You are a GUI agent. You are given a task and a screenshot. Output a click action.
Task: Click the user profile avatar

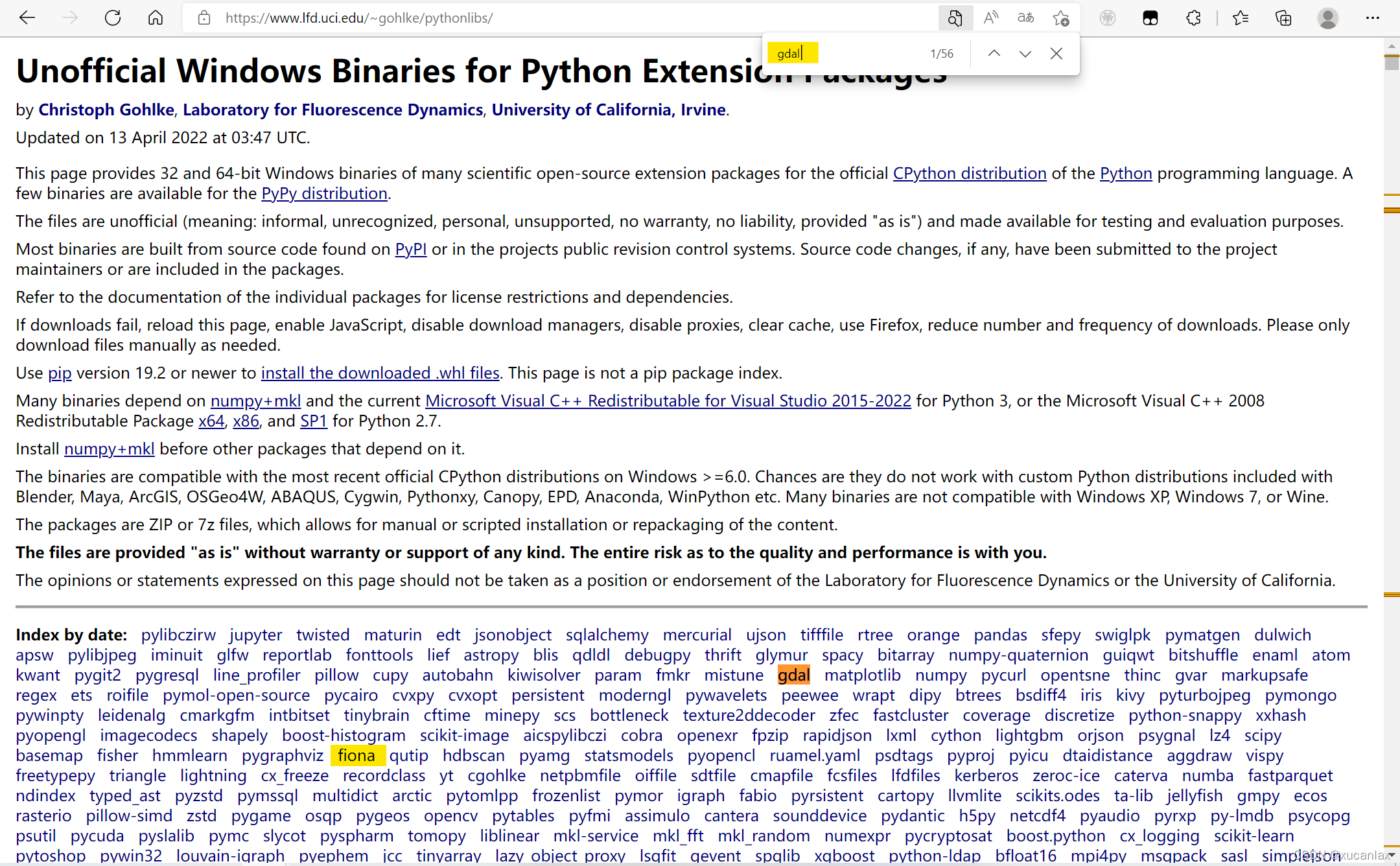pos(1327,18)
